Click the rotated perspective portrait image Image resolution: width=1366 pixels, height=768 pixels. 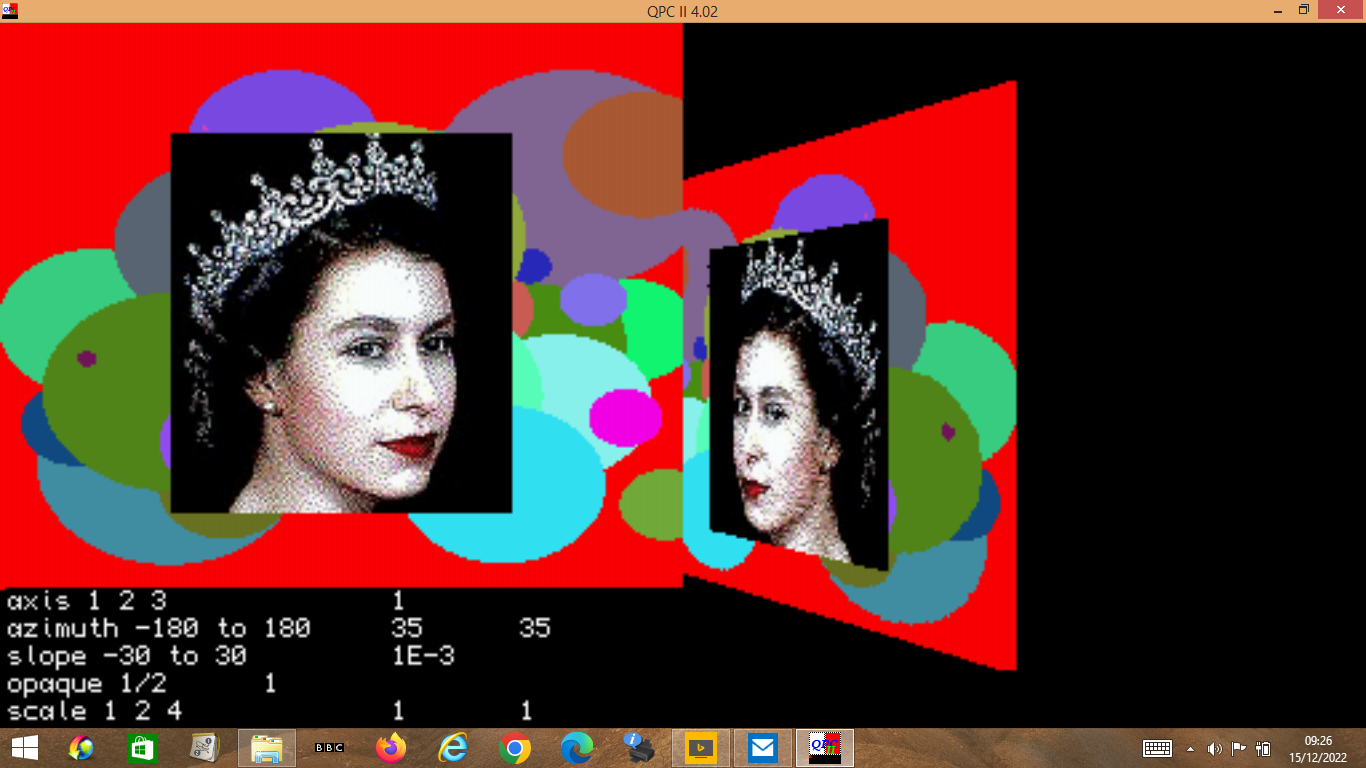tap(798, 395)
